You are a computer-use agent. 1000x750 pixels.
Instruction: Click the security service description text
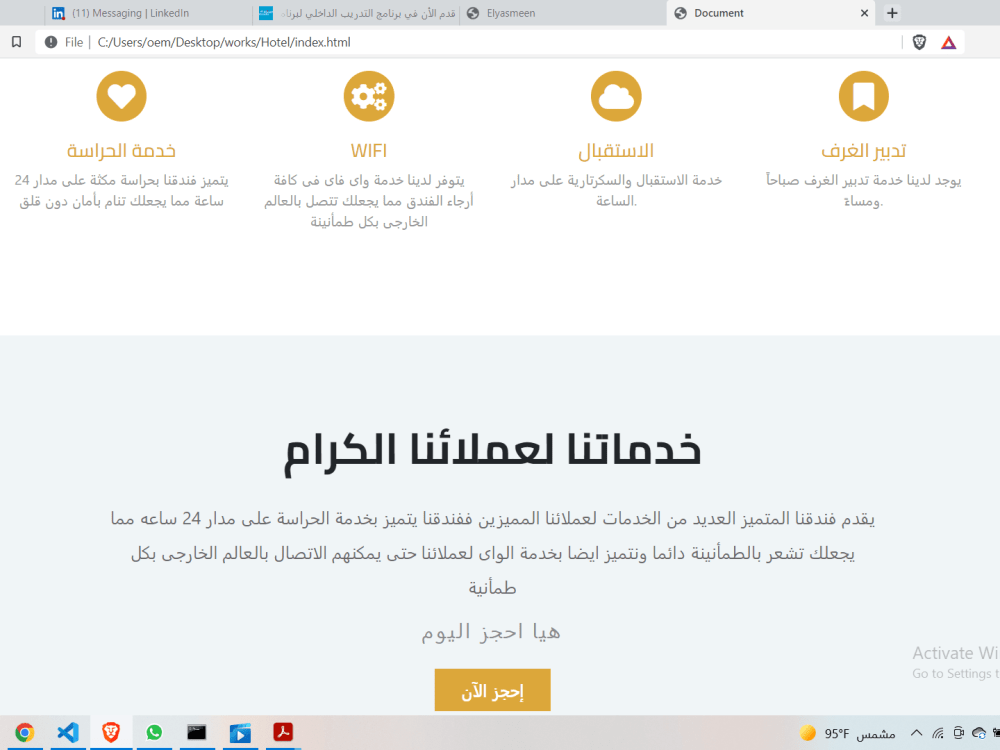[121, 191]
